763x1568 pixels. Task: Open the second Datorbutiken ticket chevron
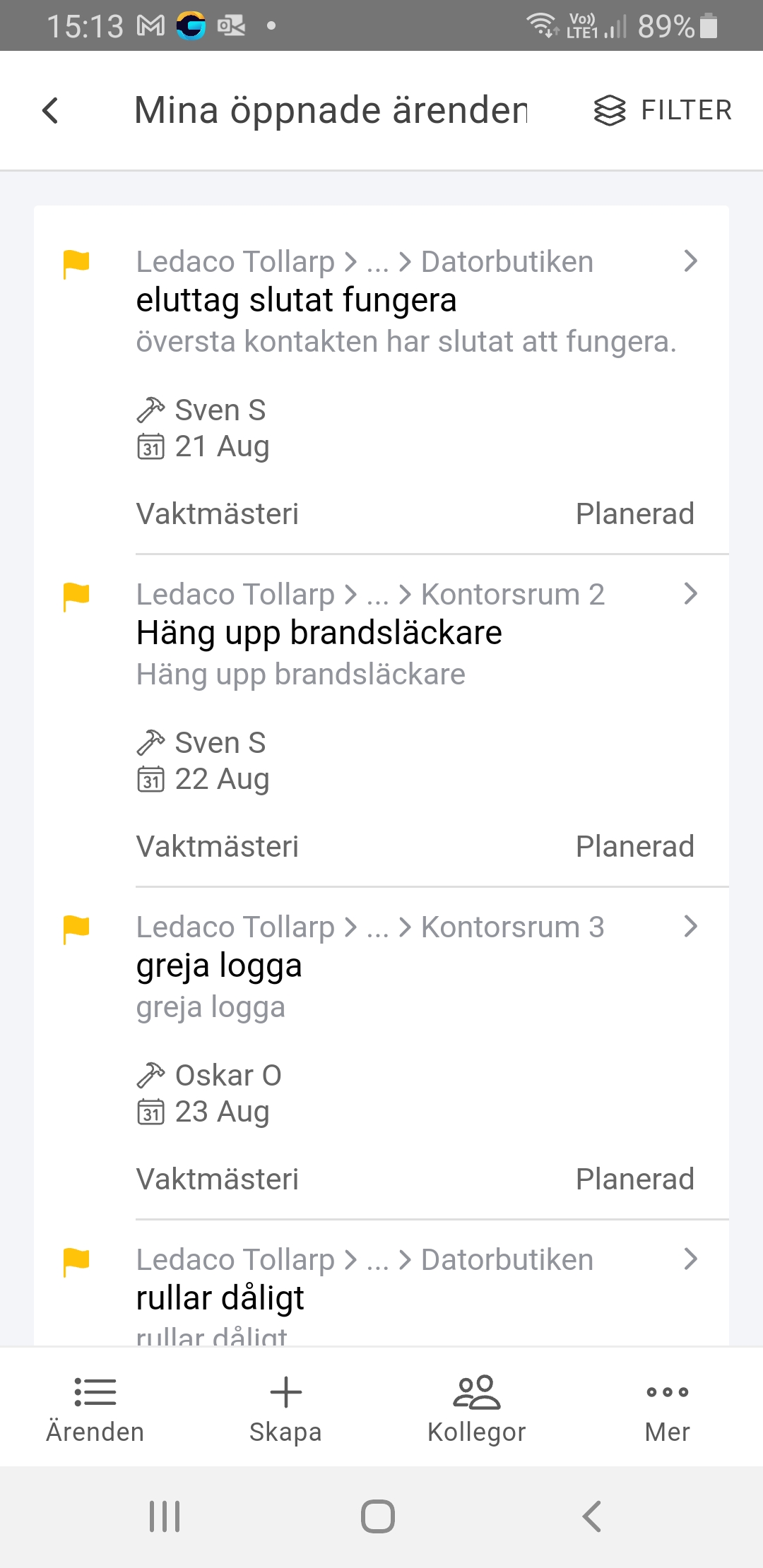[690, 1259]
